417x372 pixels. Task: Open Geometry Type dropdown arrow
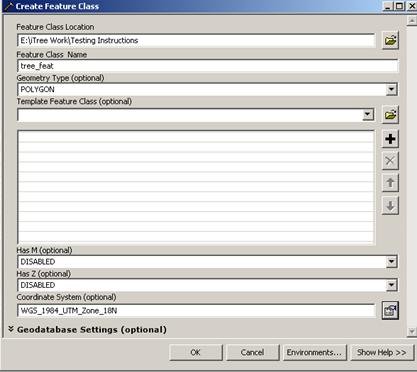click(x=391, y=89)
